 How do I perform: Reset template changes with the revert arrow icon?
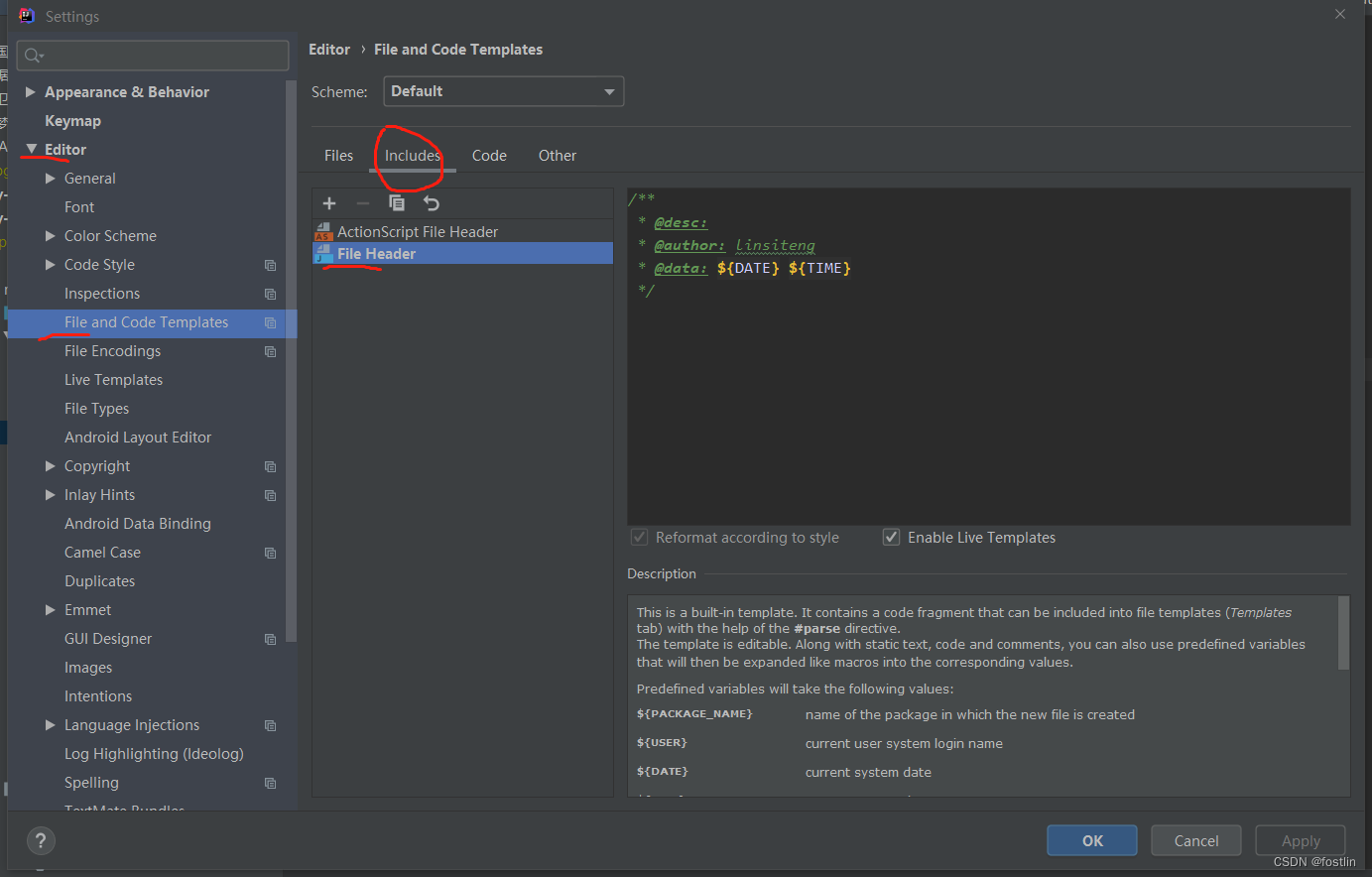point(431,202)
